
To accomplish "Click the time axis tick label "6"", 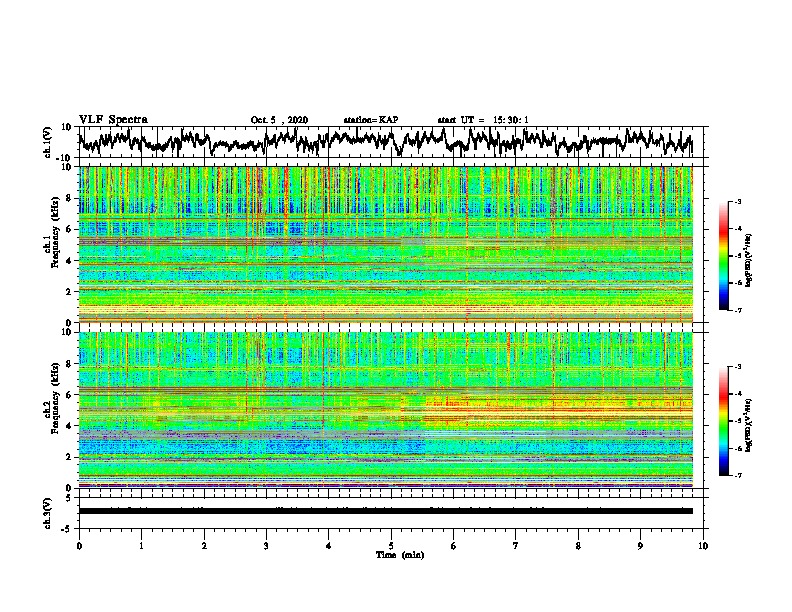I will 454,546.
